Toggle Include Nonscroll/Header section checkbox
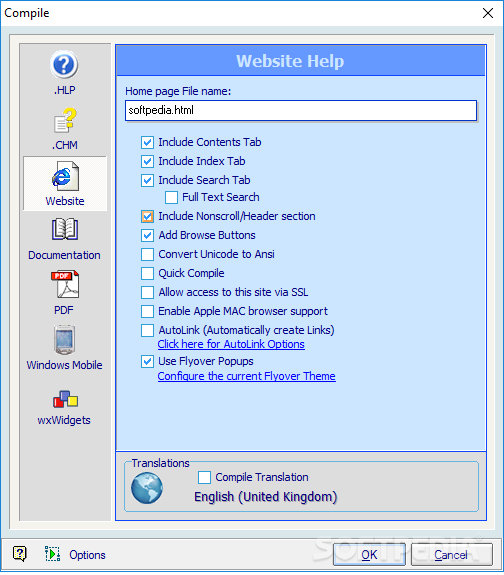 (x=147, y=216)
